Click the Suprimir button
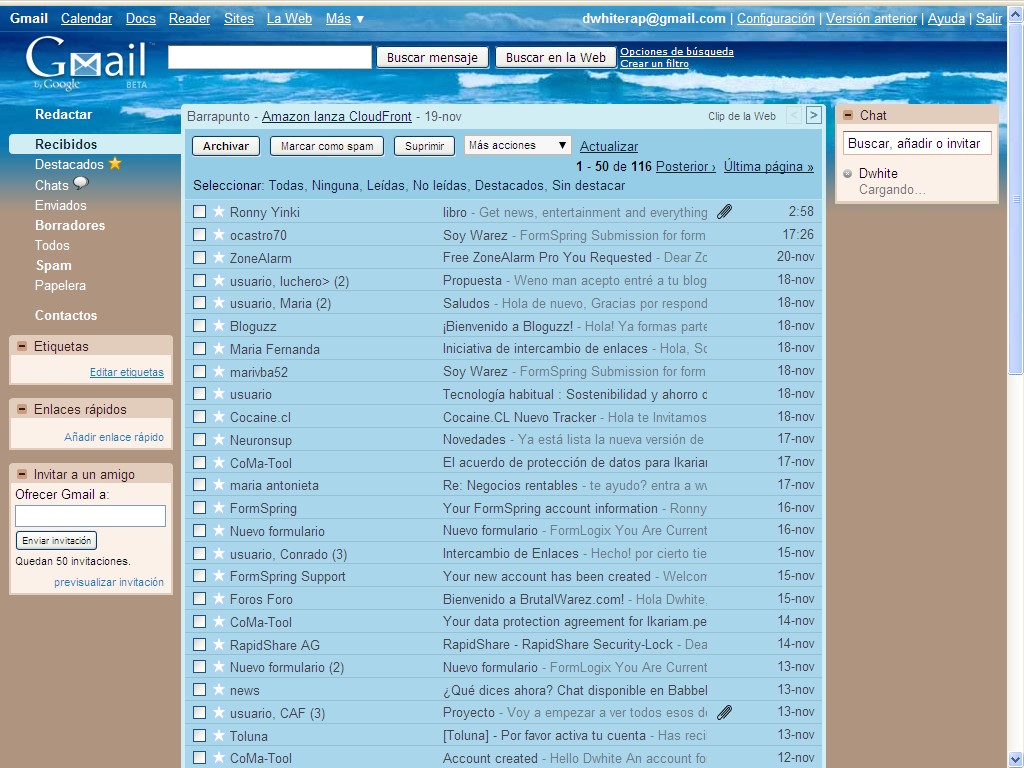The height and width of the screenshot is (768, 1024). 424,146
